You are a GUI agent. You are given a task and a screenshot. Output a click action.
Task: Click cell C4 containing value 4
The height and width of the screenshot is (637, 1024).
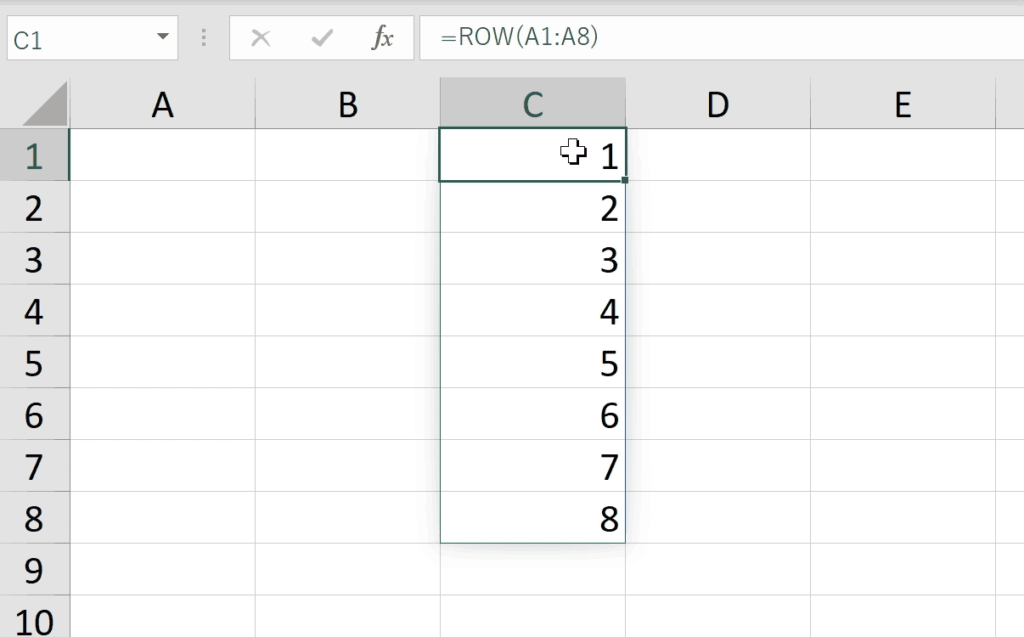(532, 312)
